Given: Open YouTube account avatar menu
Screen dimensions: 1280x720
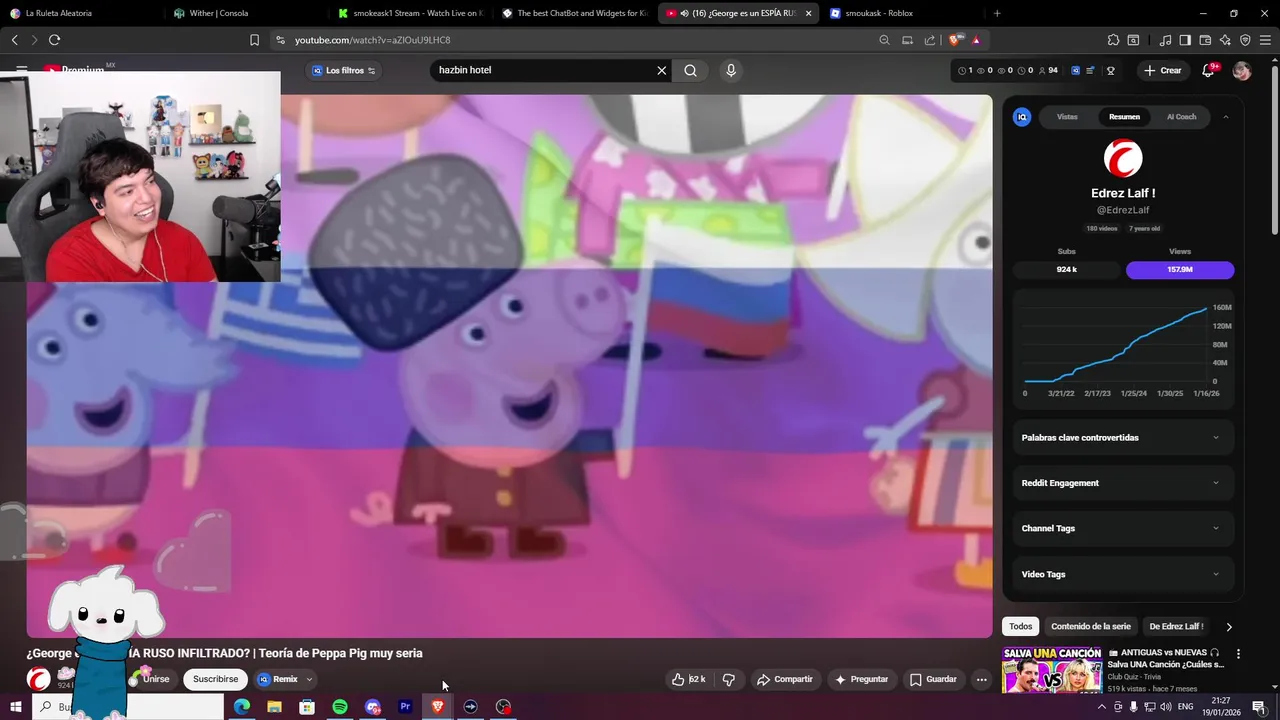Looking at the screenshot, I should (1242, 70).
